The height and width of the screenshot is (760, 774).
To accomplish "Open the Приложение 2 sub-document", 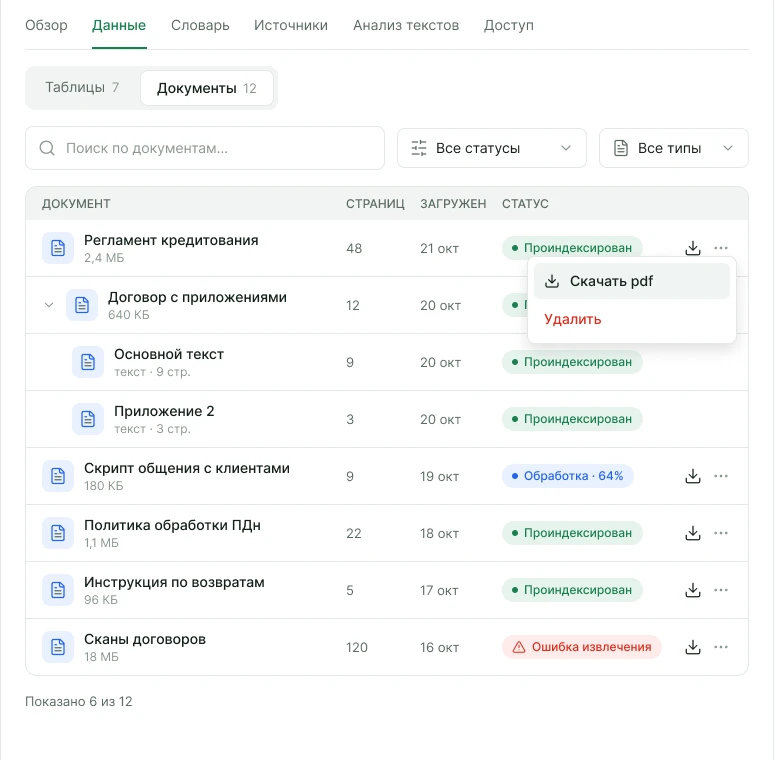I will (x=164, y=412).
